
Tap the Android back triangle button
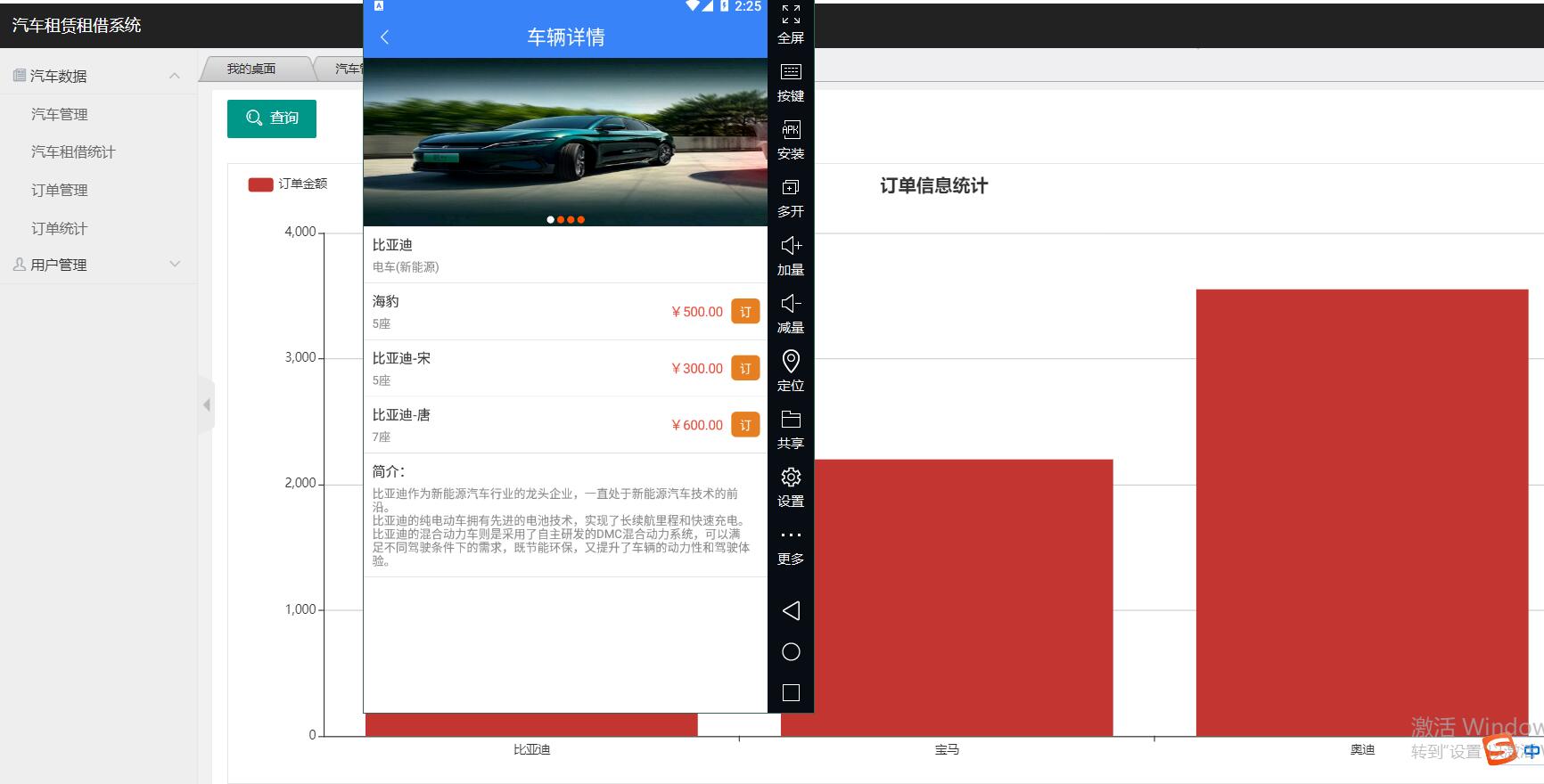(x=791, y=610)
